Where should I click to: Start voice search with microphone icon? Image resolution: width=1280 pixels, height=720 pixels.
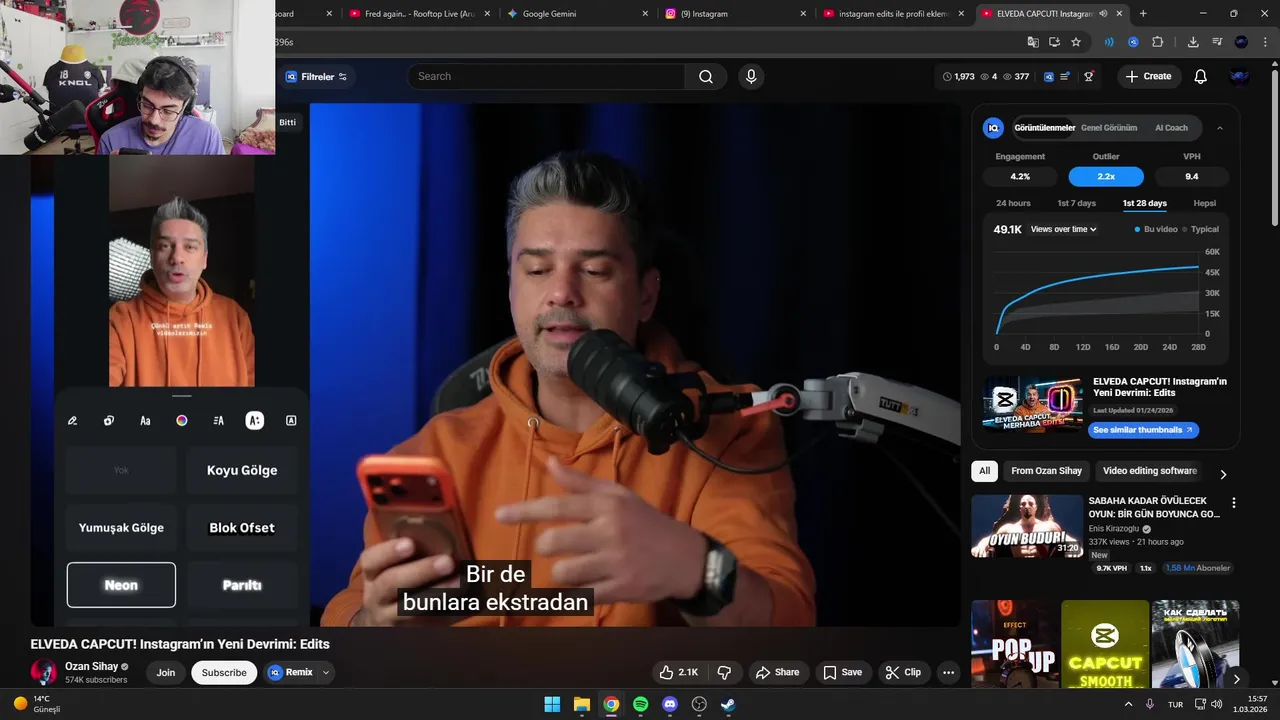[751, 77]
